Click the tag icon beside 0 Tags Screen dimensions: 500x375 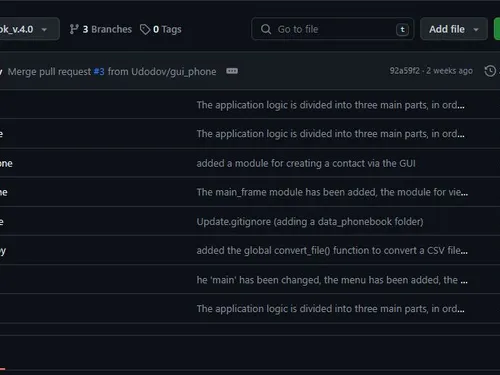(x=145, y=29)
